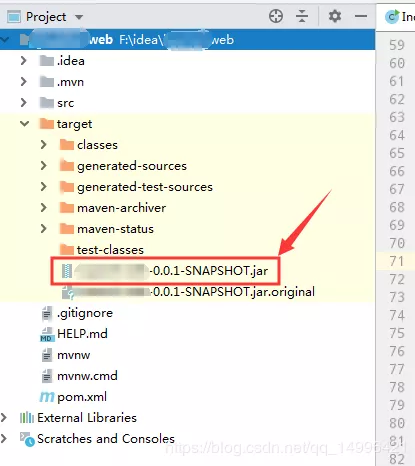415x466 pixels.
Task: Expand the .mvn folder
Action: tap(23, 82)
